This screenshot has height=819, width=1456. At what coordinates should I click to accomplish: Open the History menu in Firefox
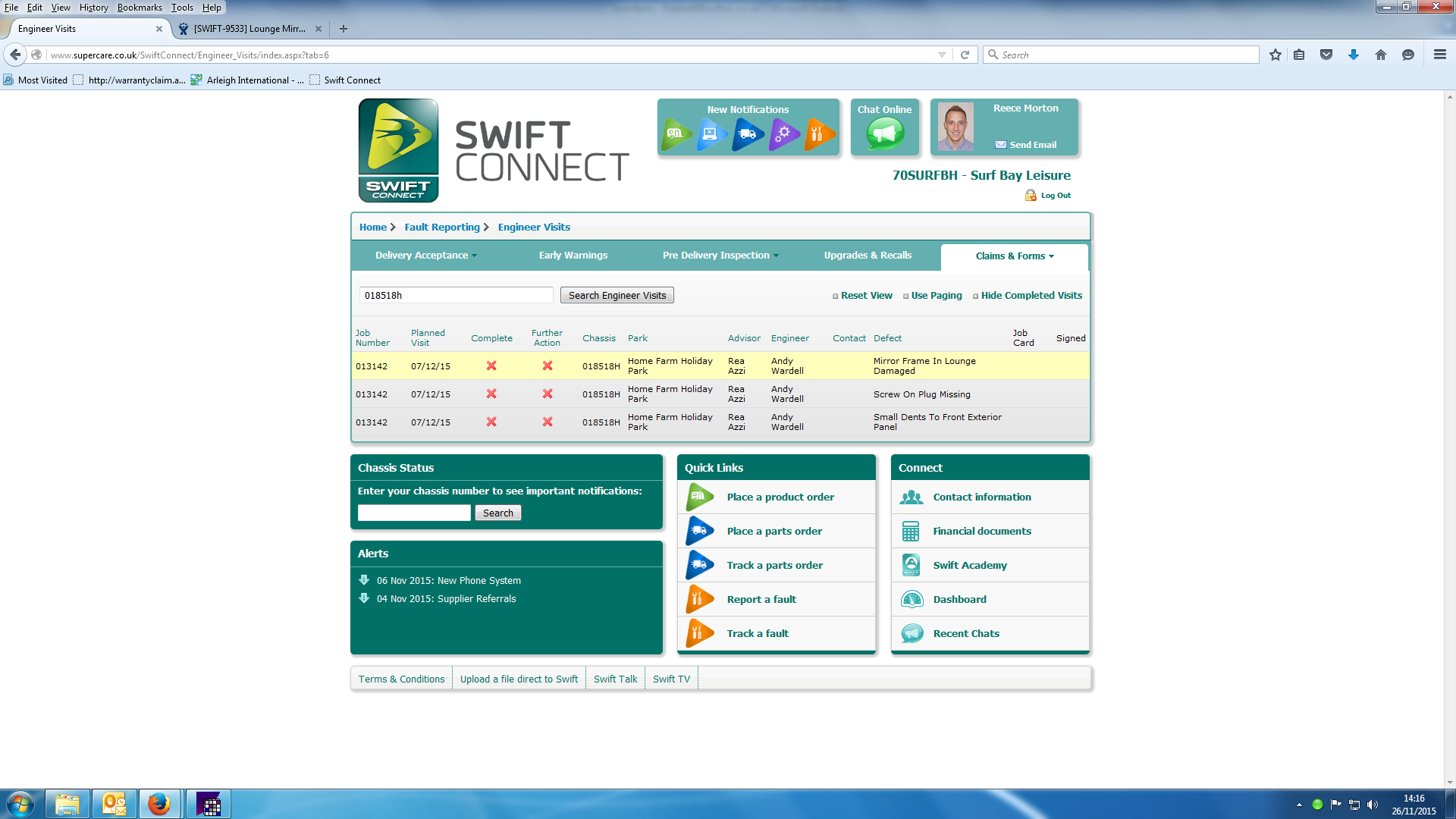click(x=93, y=8)
